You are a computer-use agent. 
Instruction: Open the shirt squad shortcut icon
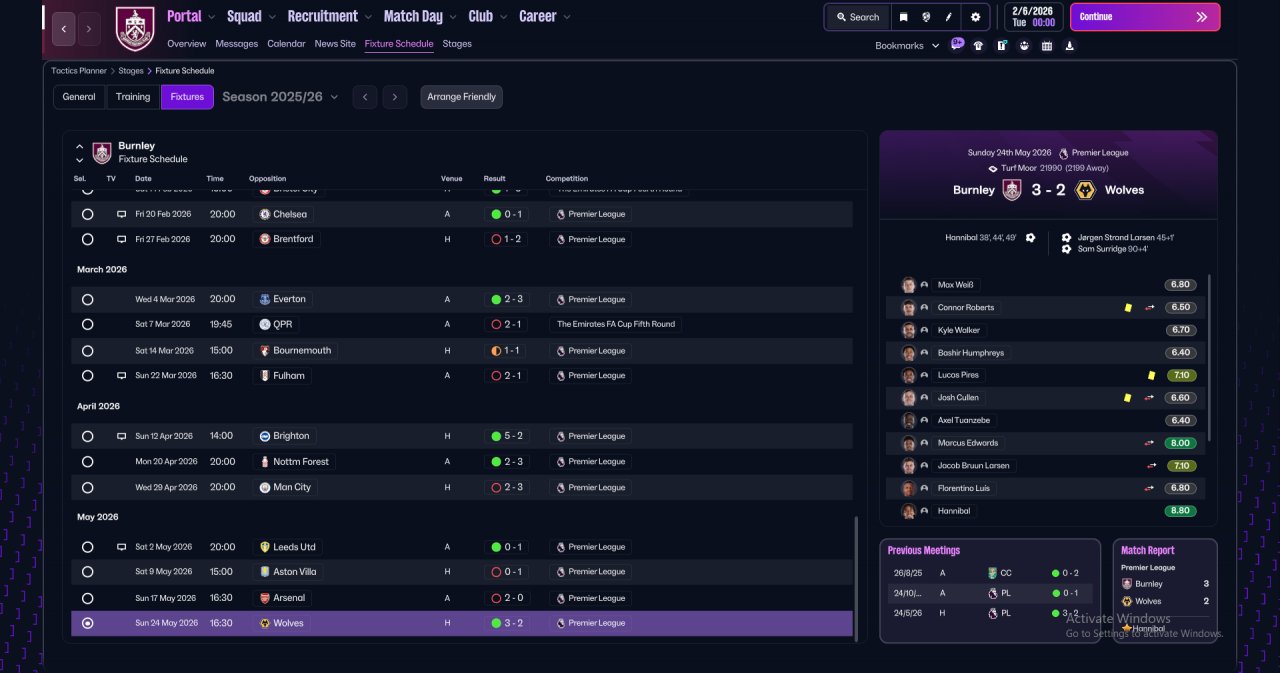(978, 45)
